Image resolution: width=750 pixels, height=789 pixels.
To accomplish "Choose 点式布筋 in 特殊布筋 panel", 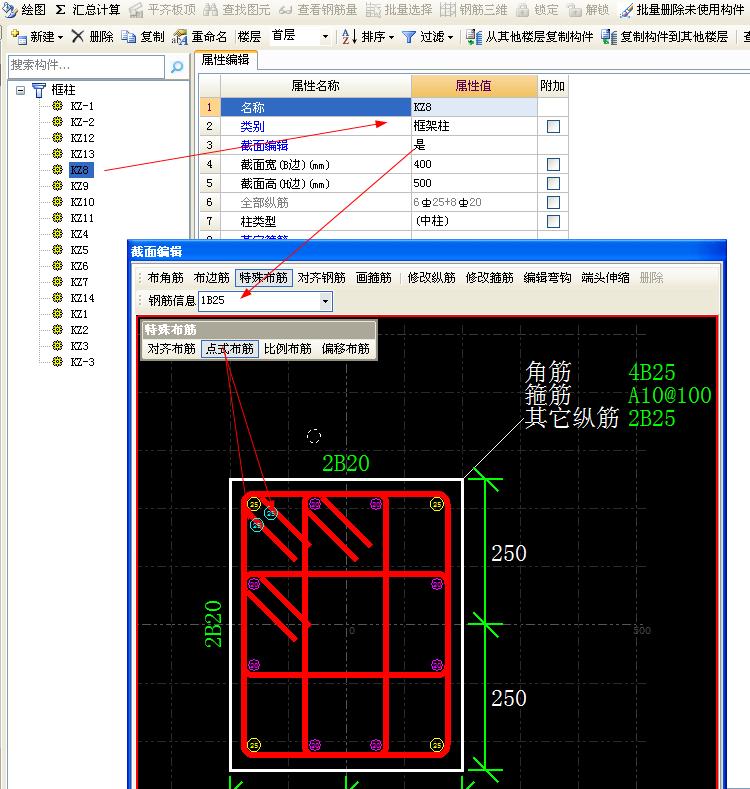I will (230, 349).
